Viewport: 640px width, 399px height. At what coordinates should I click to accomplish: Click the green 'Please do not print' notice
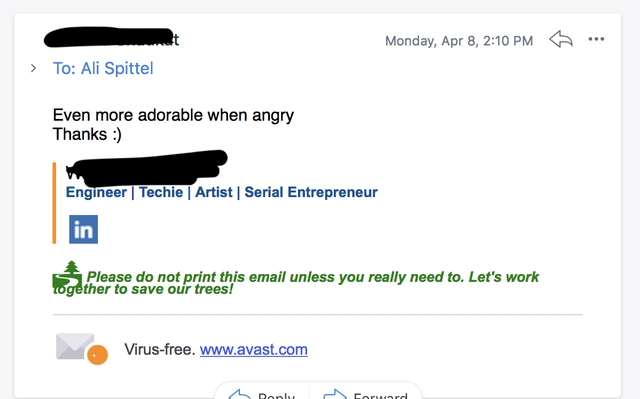click(296, 283)
